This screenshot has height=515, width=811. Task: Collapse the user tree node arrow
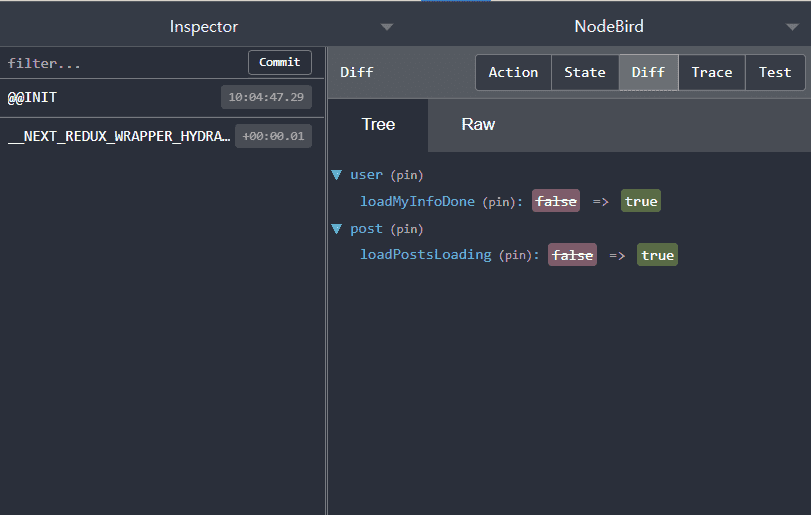[x=337, y=175]
